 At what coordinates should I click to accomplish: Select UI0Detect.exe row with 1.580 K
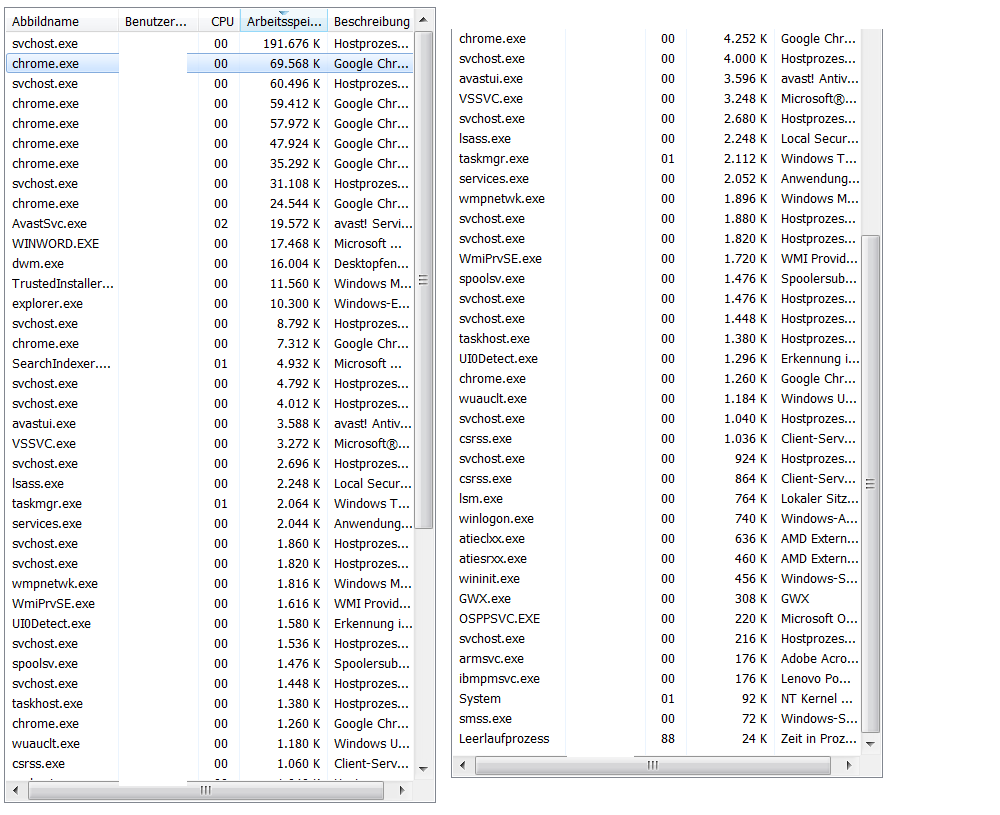tap(210, 624)
